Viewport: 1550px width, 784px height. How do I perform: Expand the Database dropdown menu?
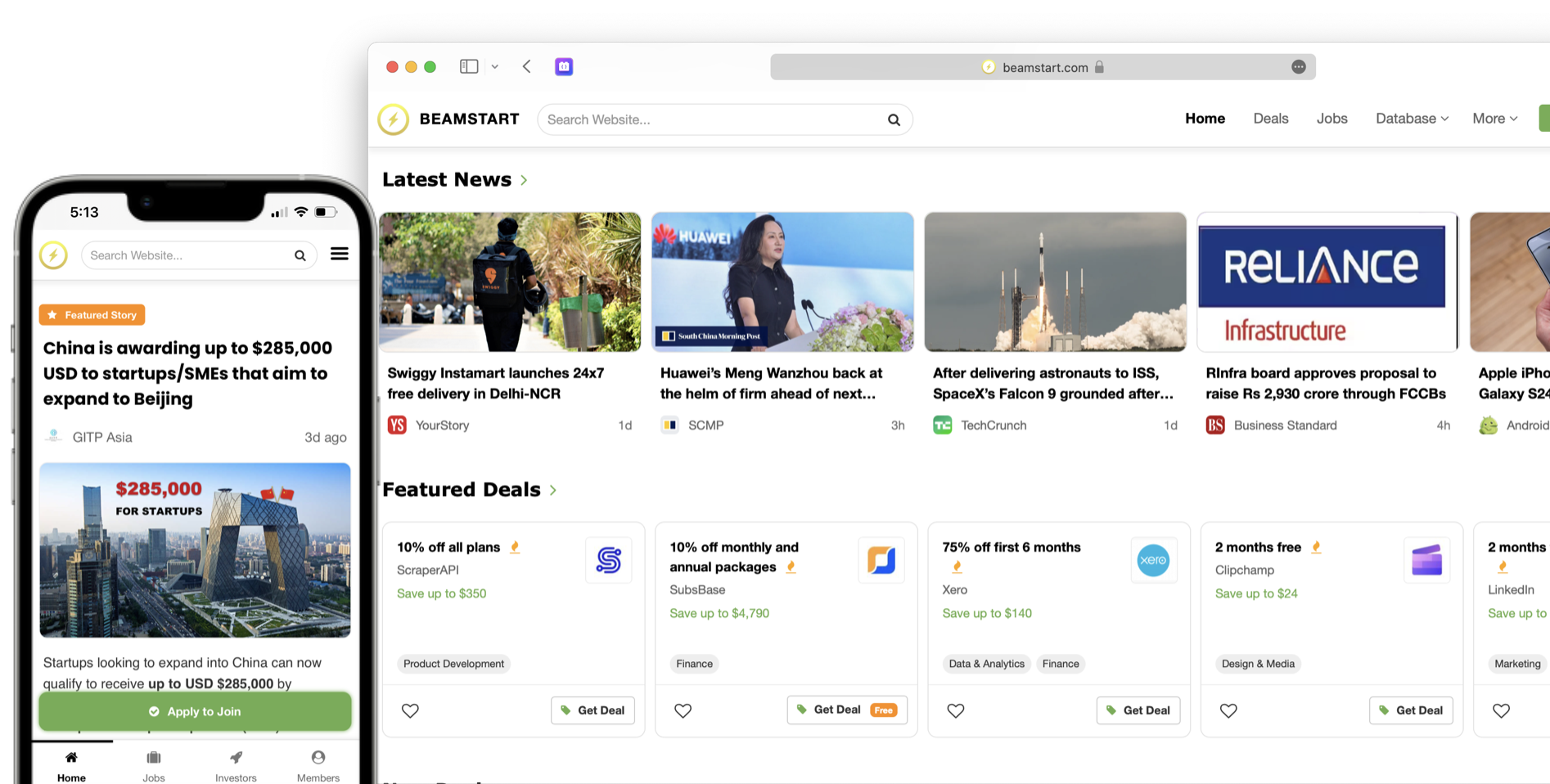1412,119
